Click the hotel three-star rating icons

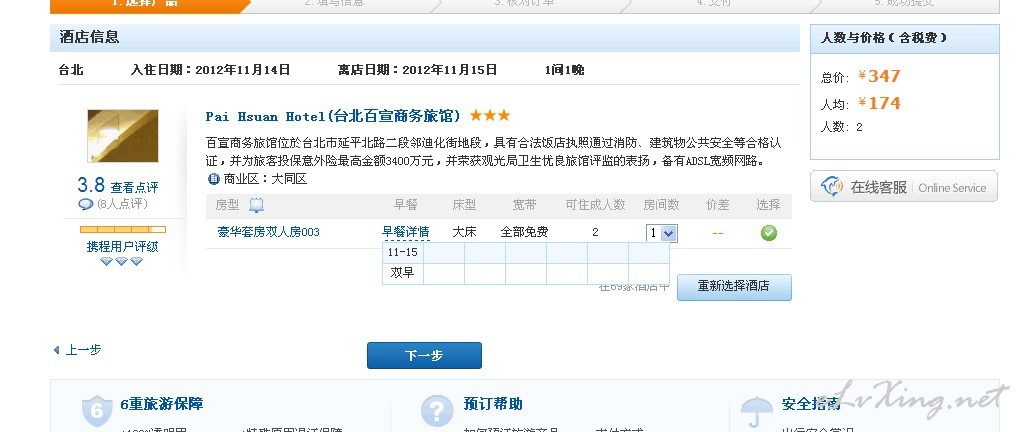click(x=490, y=116)
